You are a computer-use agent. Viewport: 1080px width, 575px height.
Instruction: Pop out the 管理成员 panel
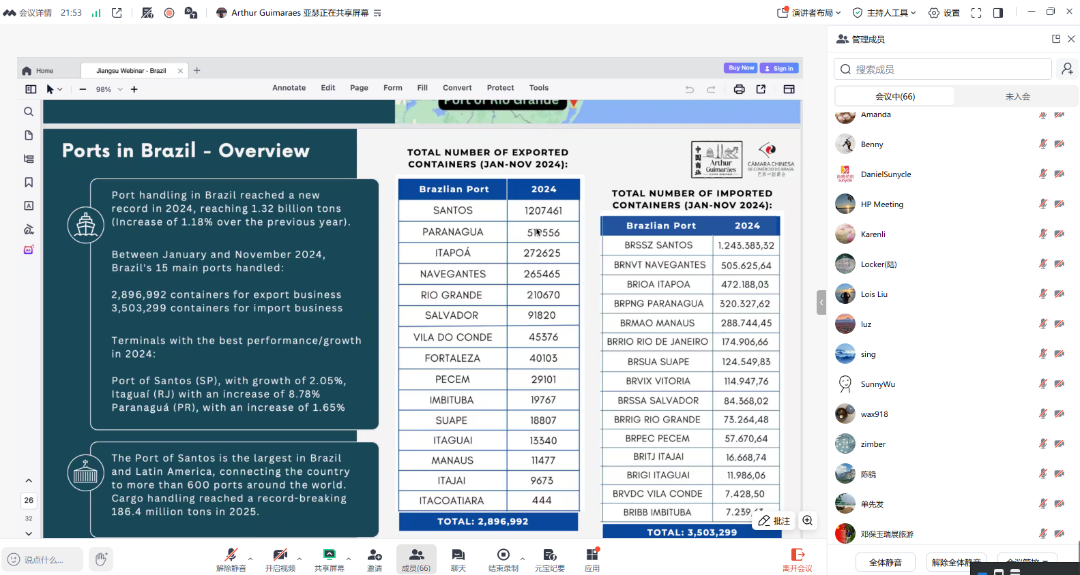(1056, 39)
